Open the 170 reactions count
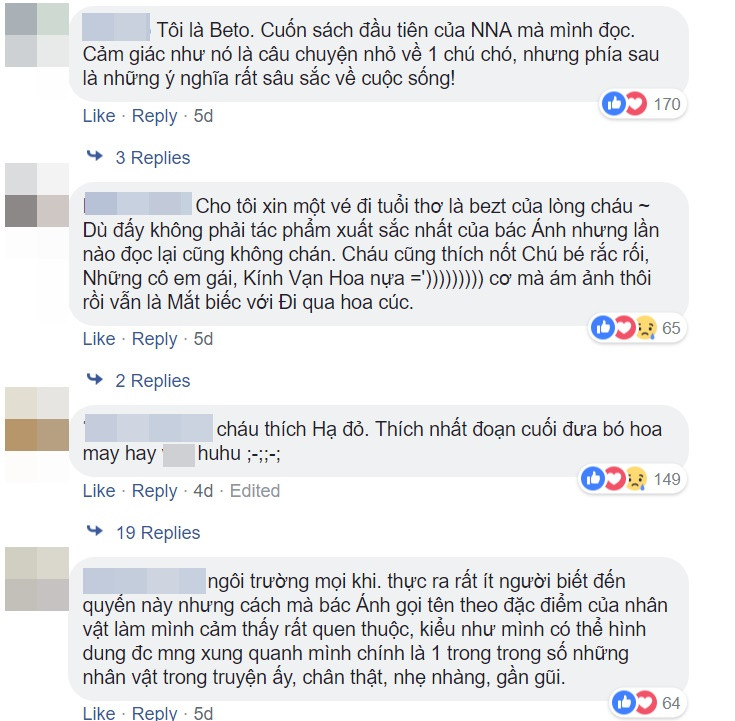This screenshot has width=735, height=721. [x=667, y=104]
